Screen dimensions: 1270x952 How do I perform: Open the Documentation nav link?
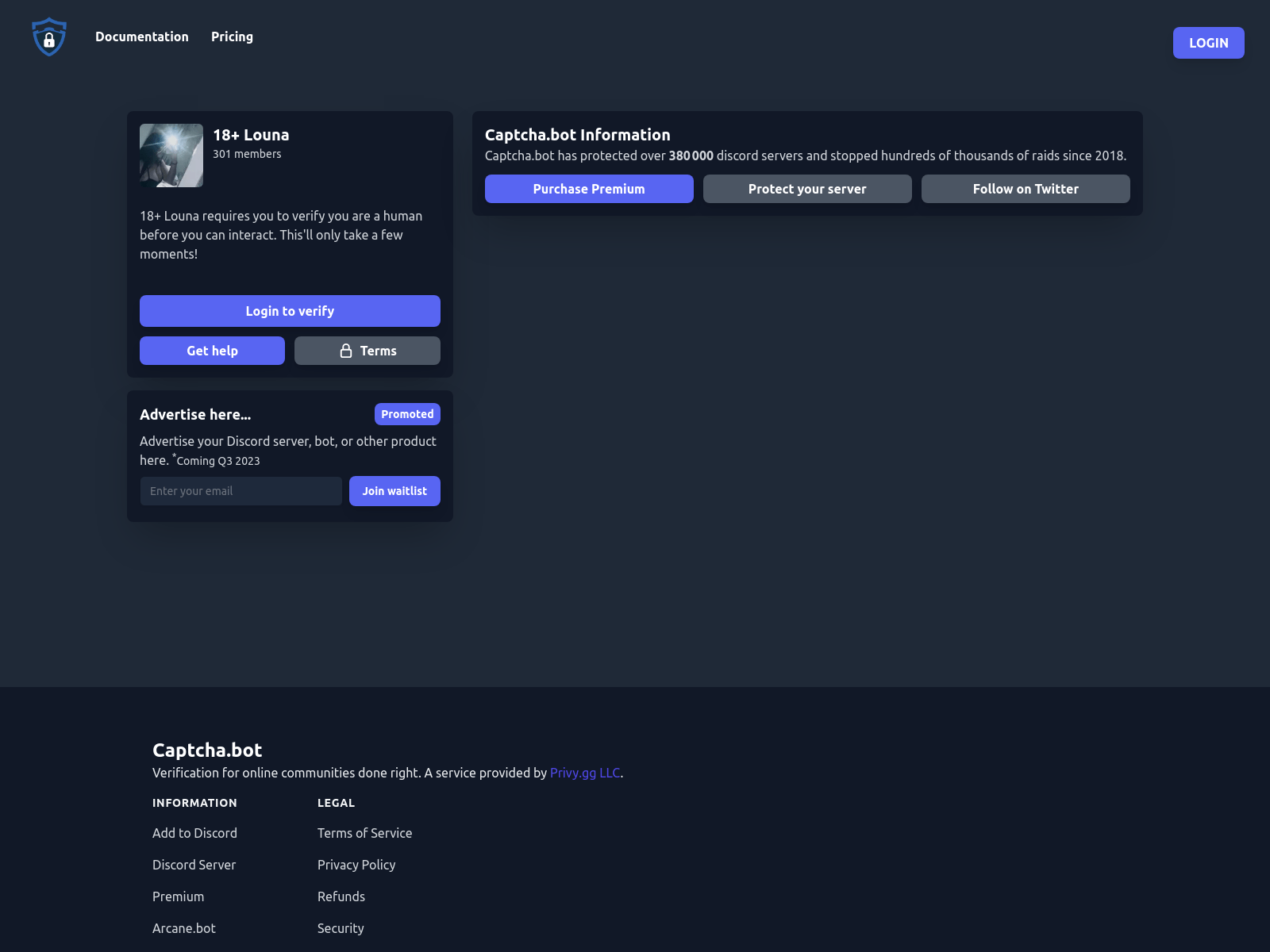[142, 36]
